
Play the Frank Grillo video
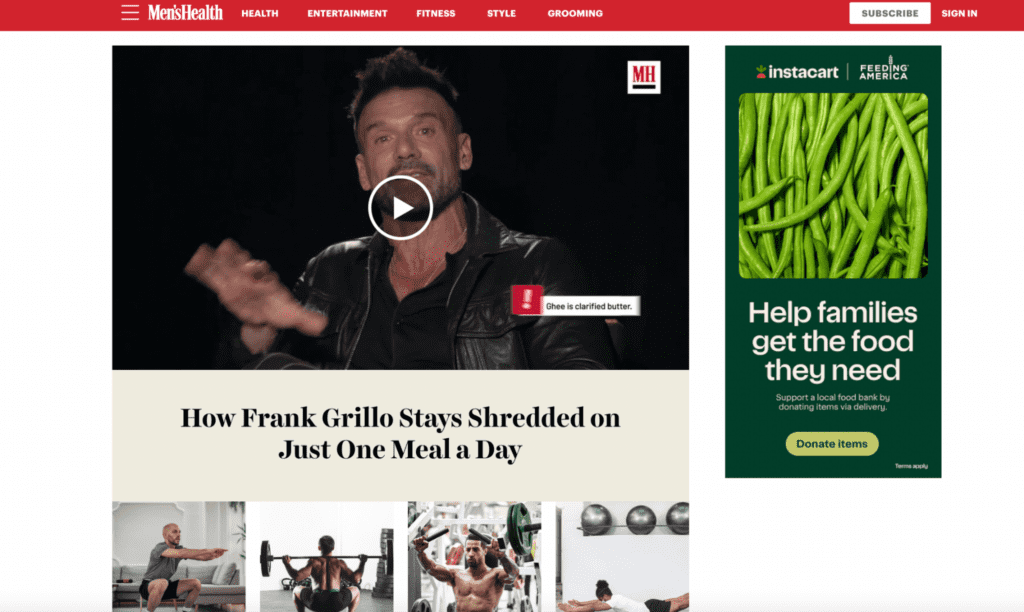click(400, 208)
